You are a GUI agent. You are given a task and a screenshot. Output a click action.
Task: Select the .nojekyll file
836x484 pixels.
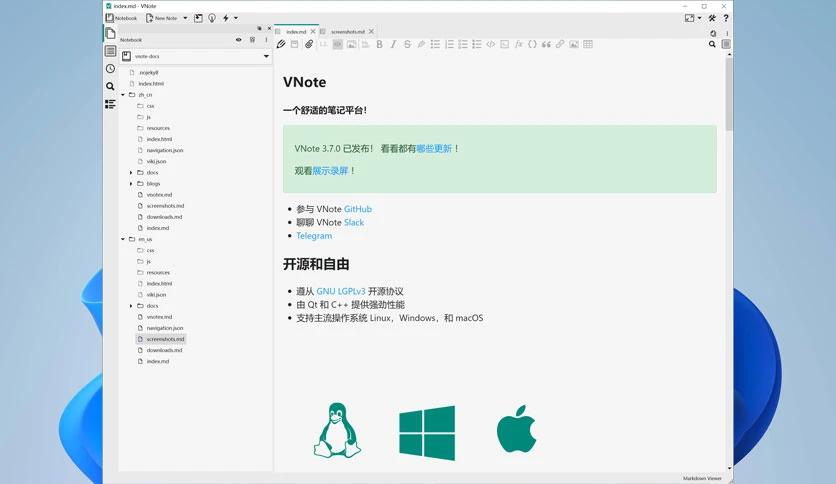(x=148, y=72)
